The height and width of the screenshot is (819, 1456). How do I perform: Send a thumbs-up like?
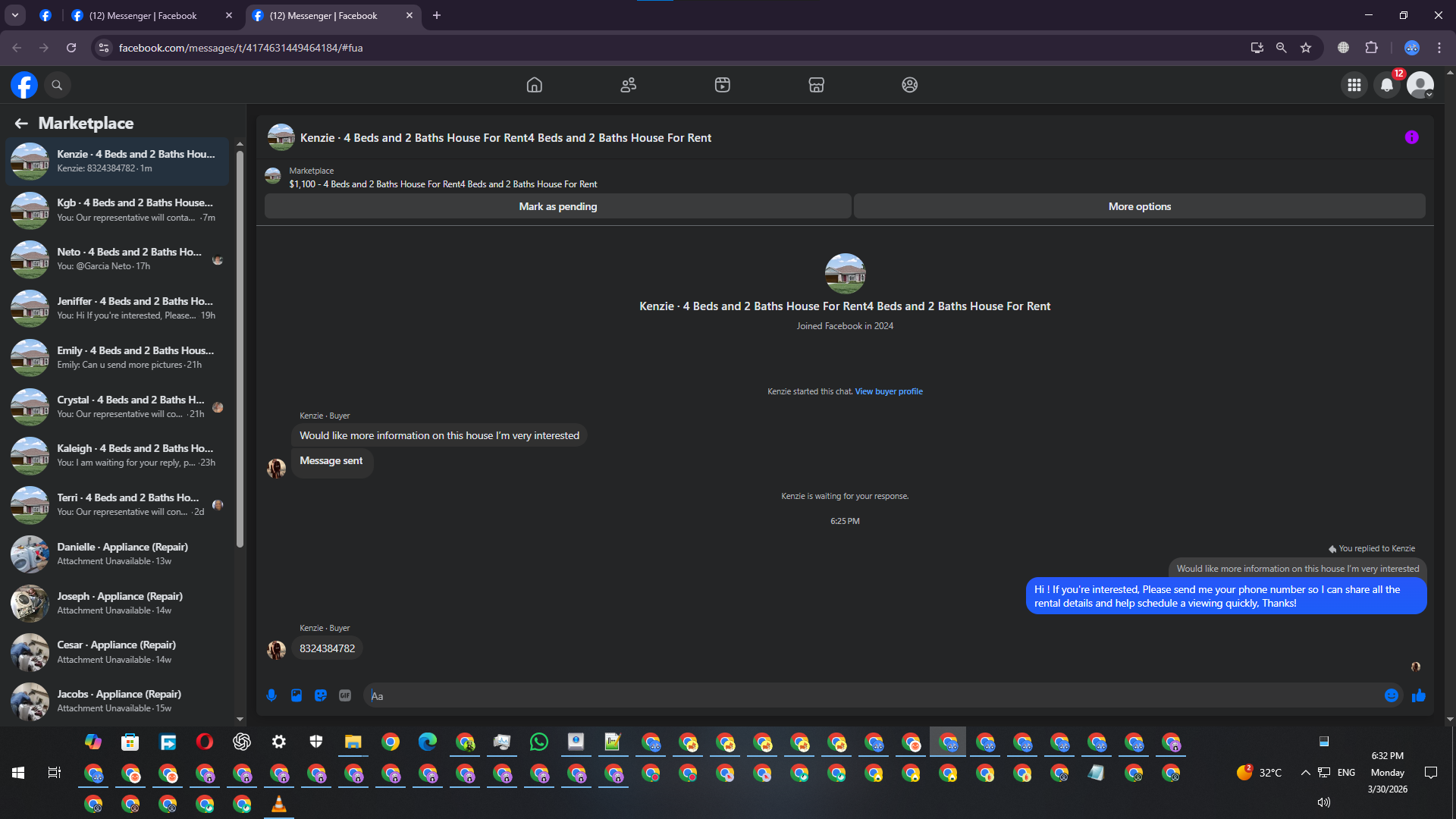(x=1419, y=695)
